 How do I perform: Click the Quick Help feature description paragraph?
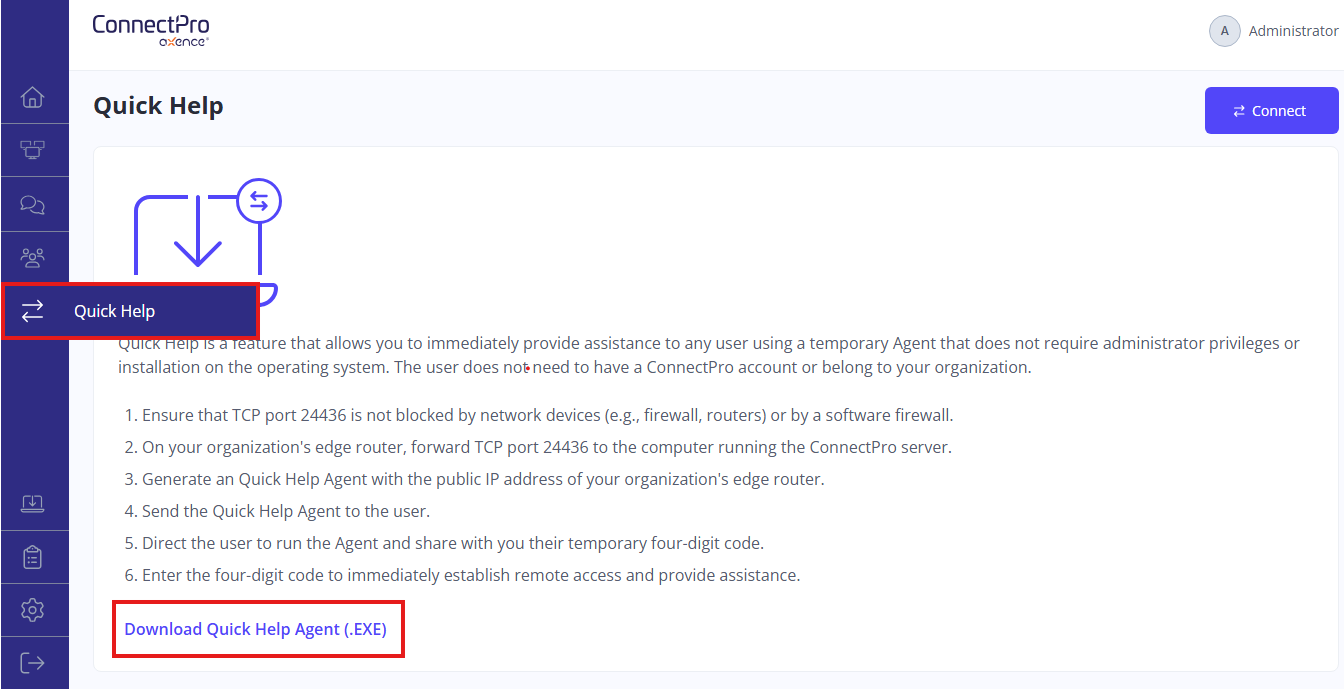(x=709, y=355)
